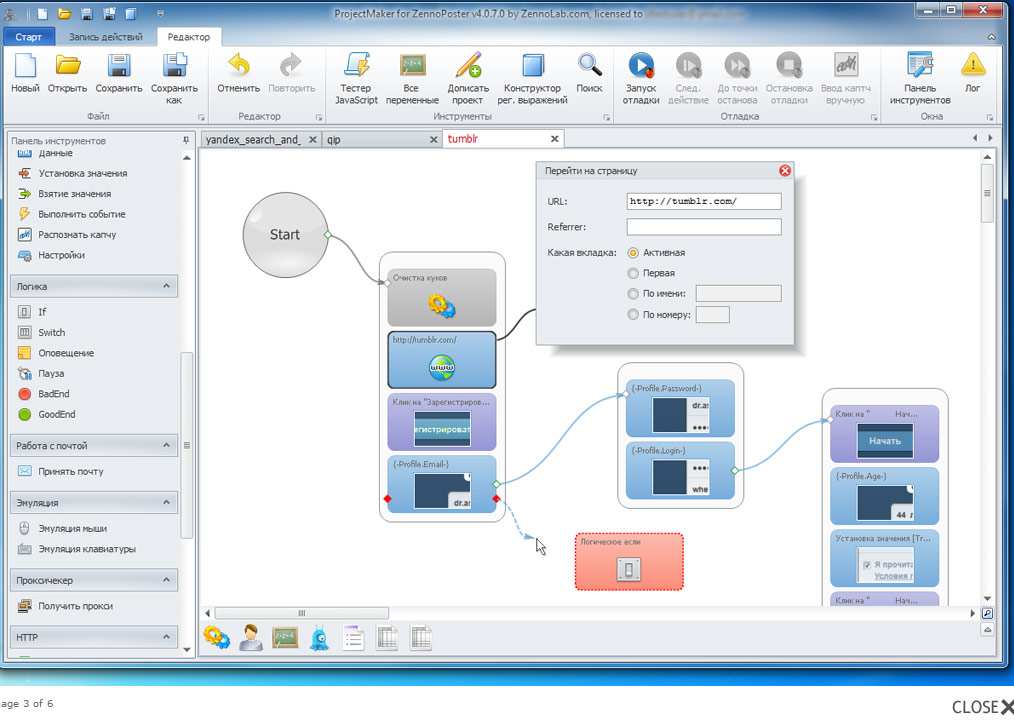
Task: Start debugging with Запуск отладки
Action: [641, 67]
